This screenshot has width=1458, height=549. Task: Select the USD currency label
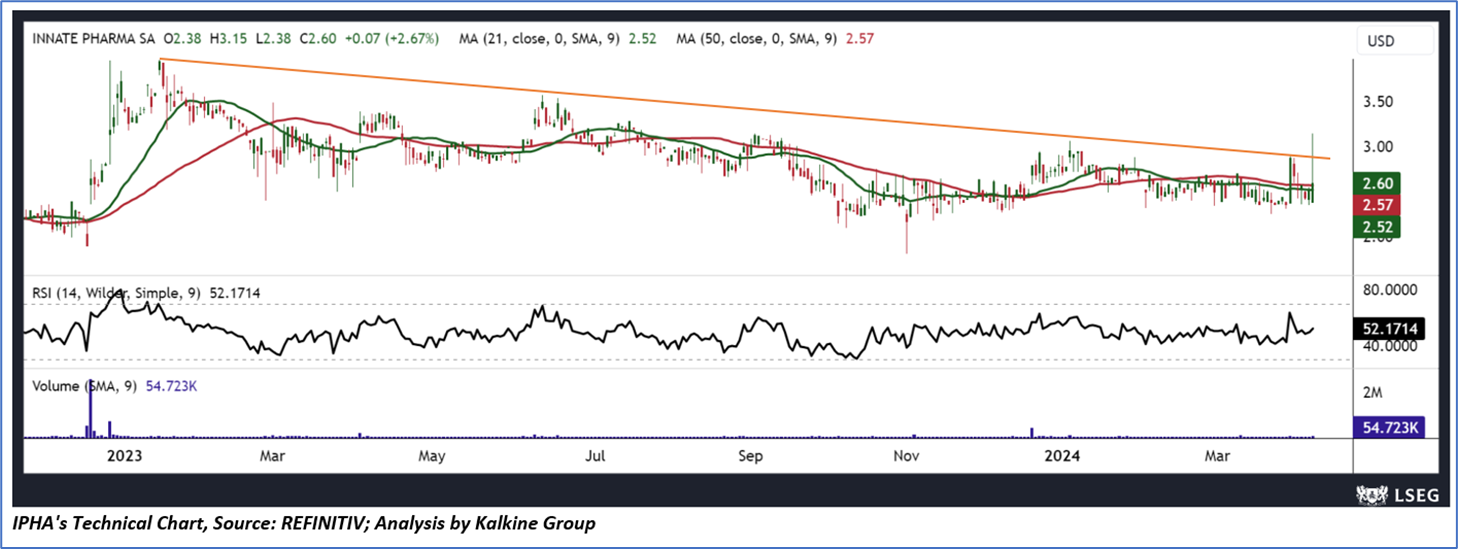(1382, 42)
